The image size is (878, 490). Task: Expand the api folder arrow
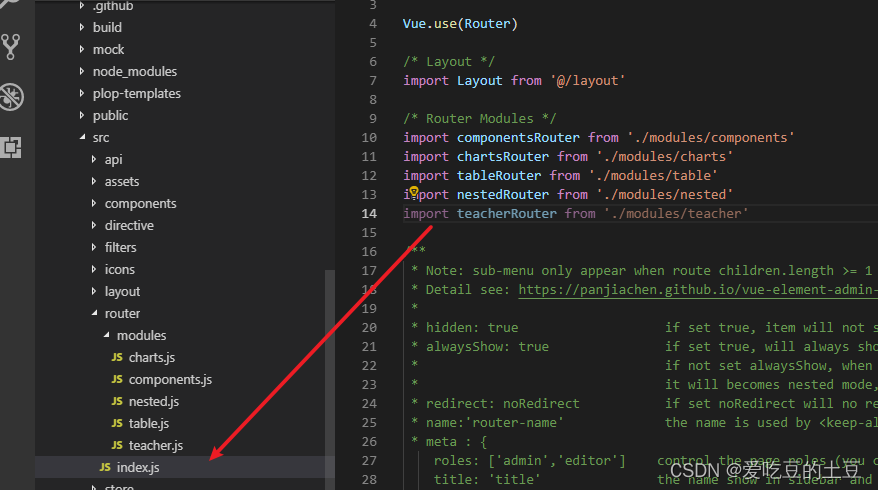[x=94, y=159]
